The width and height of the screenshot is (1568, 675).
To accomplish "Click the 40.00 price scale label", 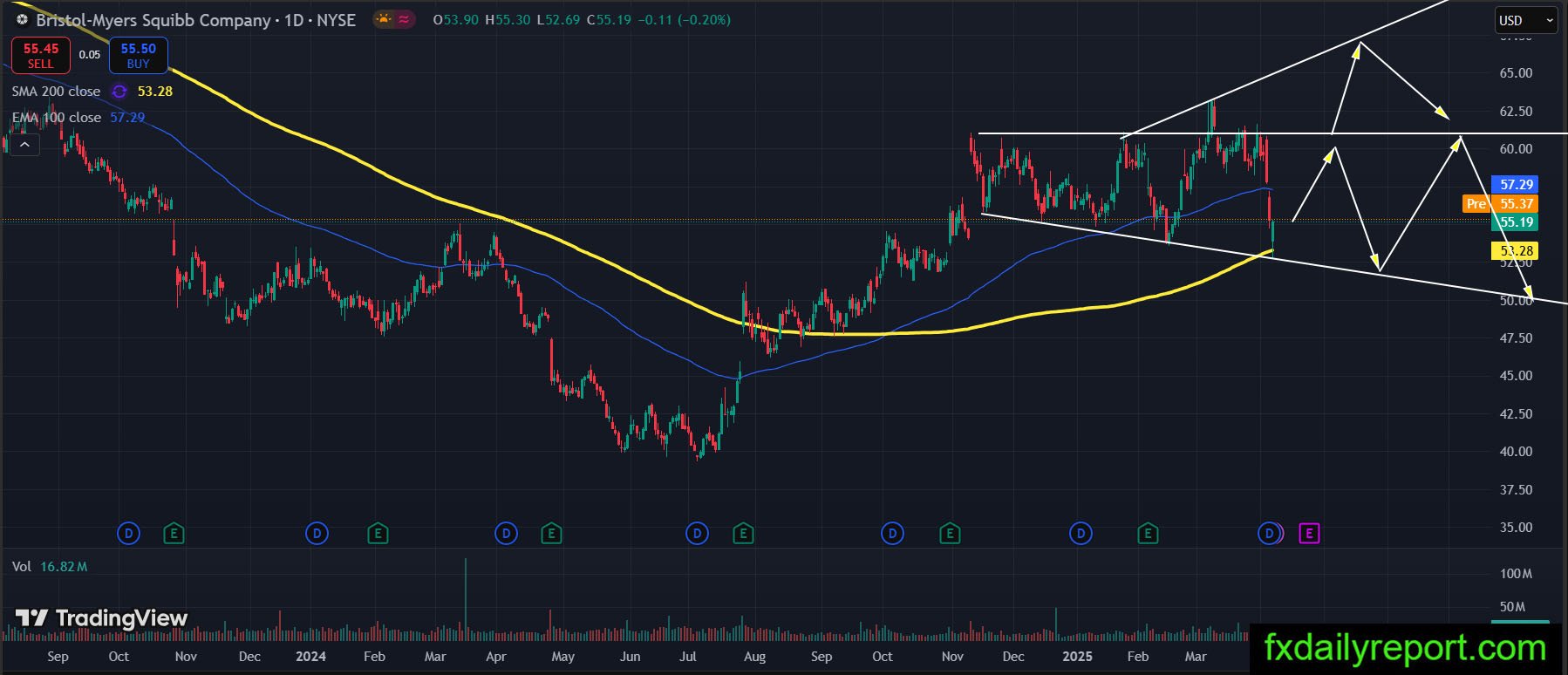I will pyautogui.click(x=1516, y=452).
